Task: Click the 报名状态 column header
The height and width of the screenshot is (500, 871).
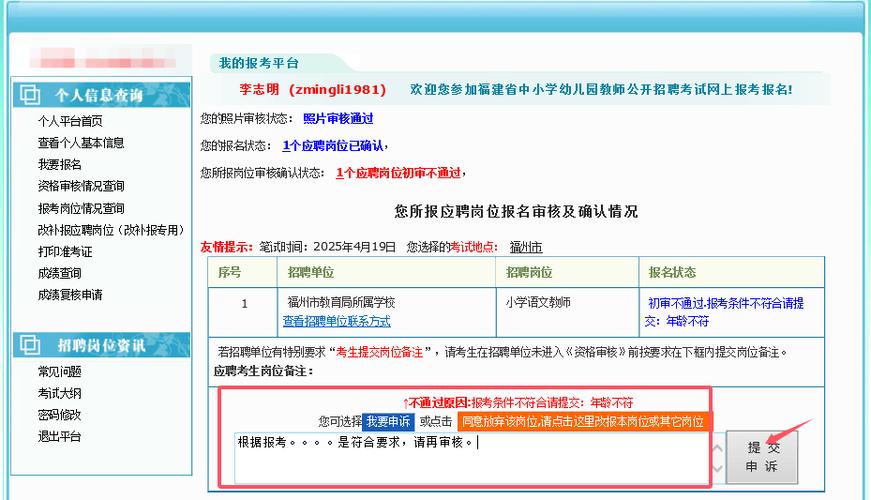Action: pyautogui.click(x=672, y=272)
